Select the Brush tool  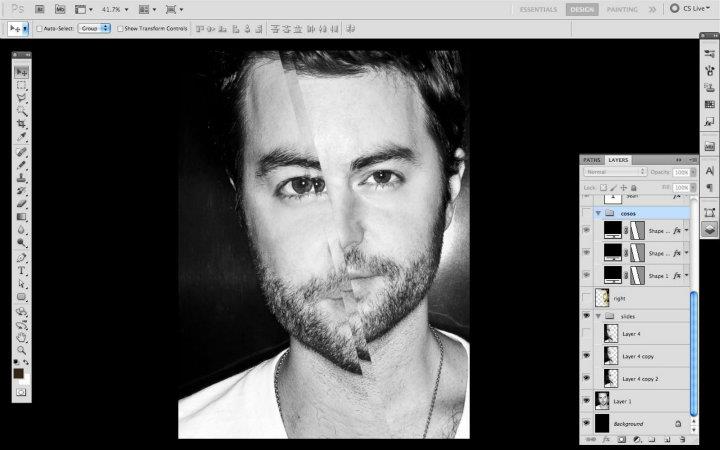point(22,165)
